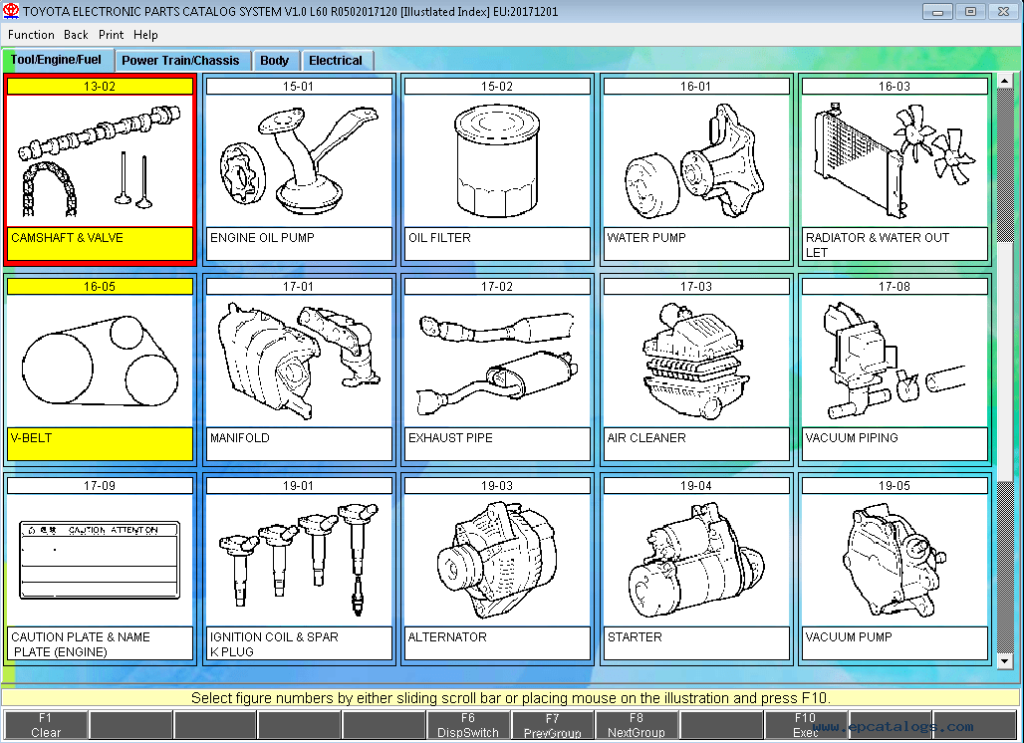1024x743 pixels.
Task: Switch to the Electrical tab
Action: point(337,59)
